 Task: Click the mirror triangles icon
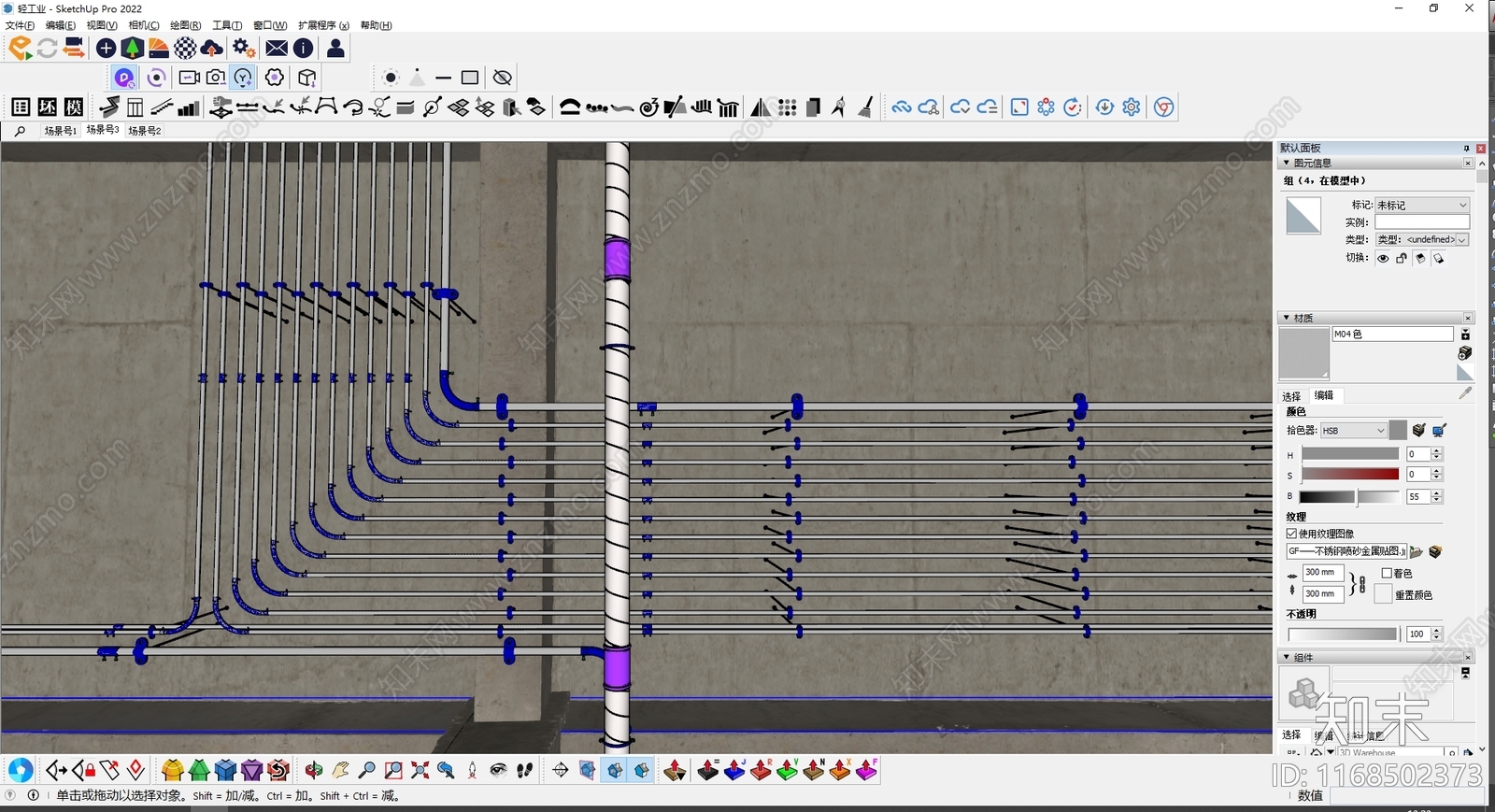click(x=761, y=107)
